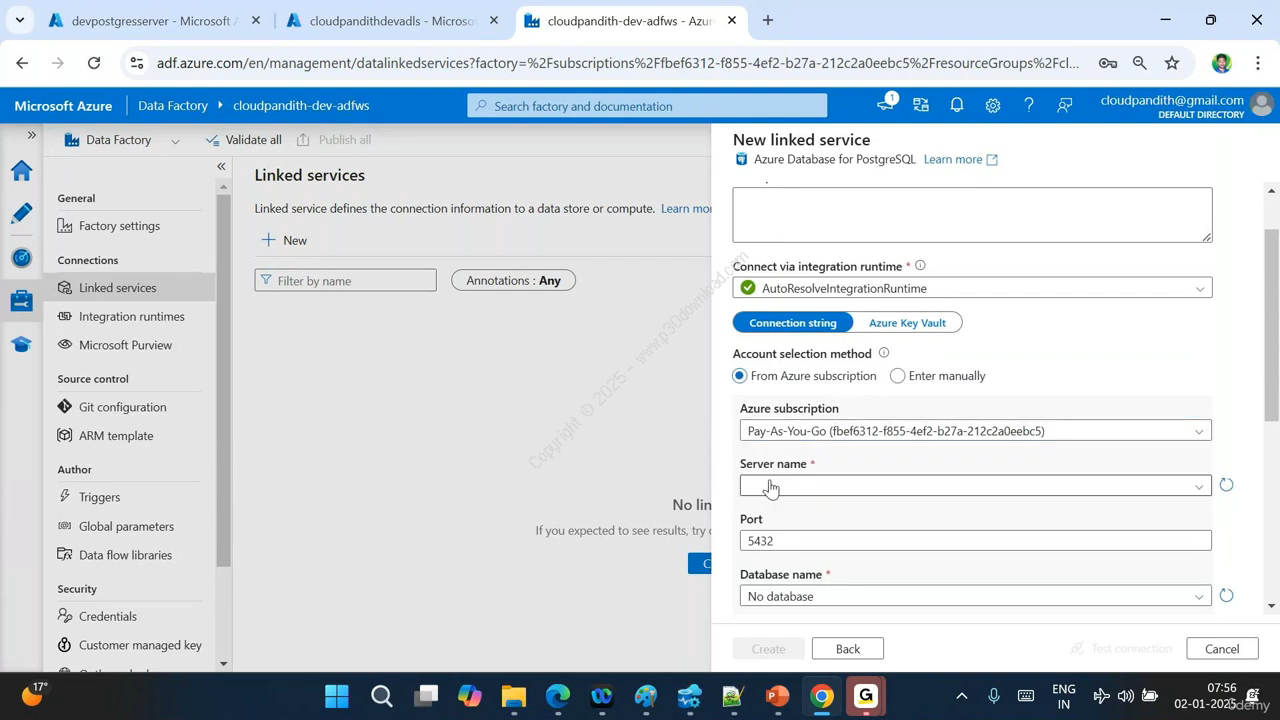This screenshot has height=720, width=1280.
Task: Click the Port input field
Action: [x=975, y=541]
